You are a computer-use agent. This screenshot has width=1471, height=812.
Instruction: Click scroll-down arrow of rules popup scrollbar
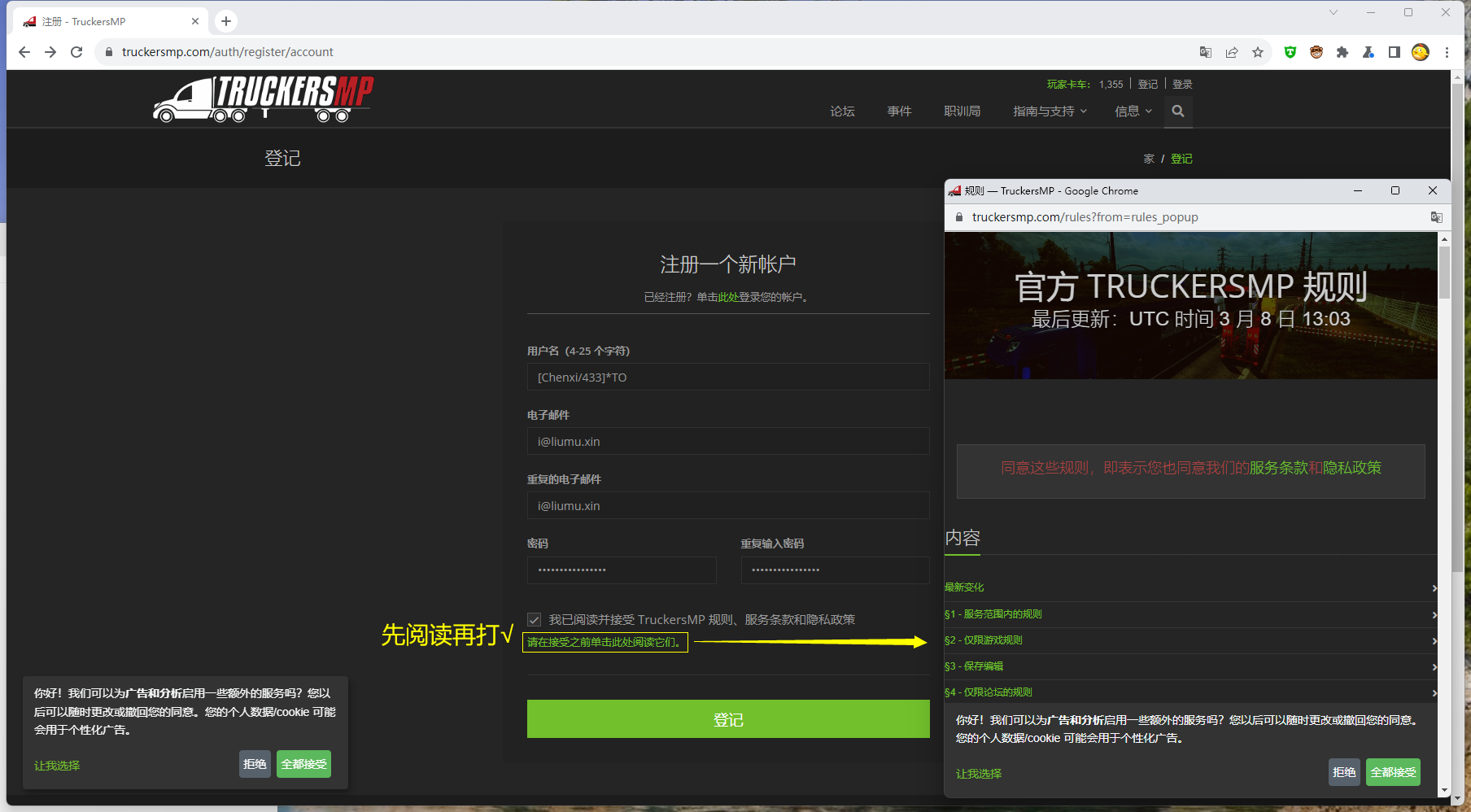[x=1444, y=790]
